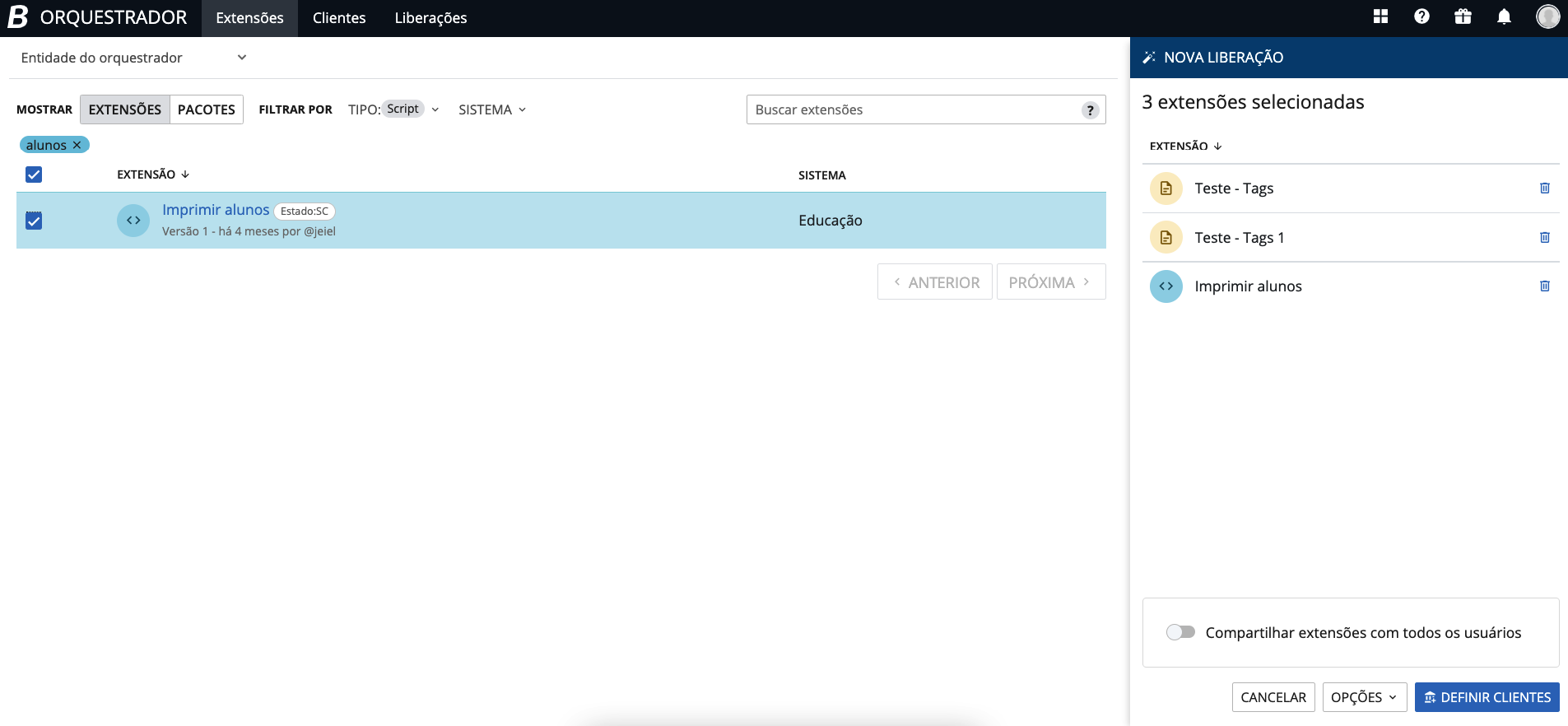Screen dimensions: 1568x726
Task: Show notifications via the bell icon
Action: click(1504, 16)
